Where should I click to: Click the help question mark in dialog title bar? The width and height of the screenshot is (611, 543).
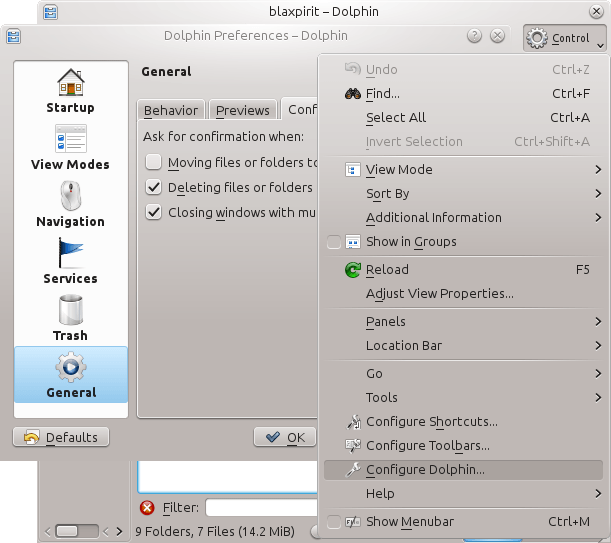474,36
